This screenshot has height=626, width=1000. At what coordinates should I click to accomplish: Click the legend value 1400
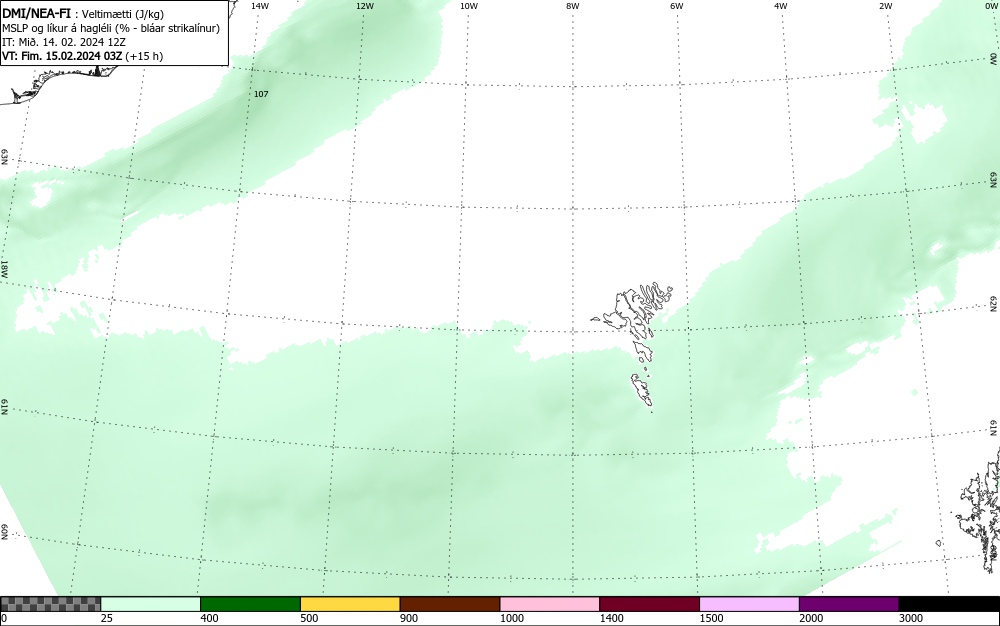pyautogui.click(x=611, y=618)
